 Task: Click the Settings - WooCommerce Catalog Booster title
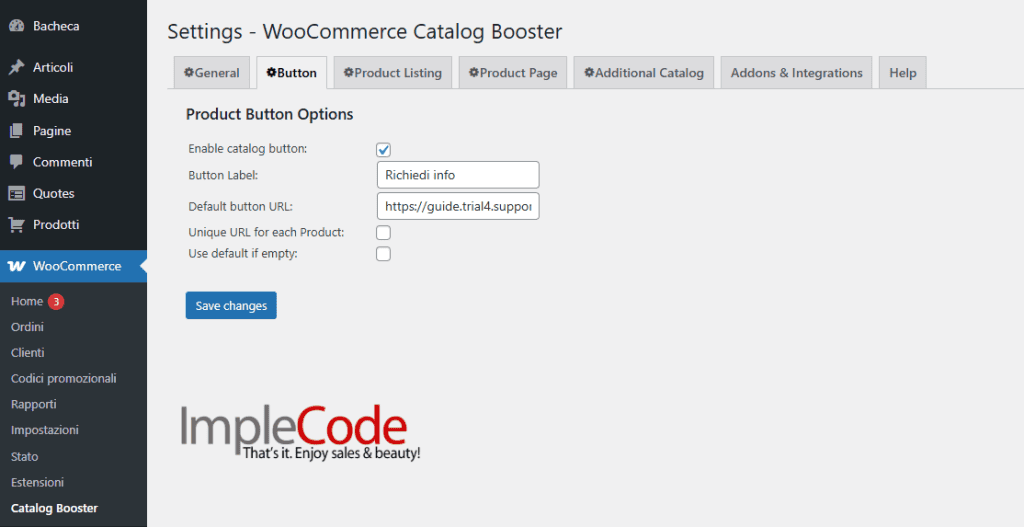click(x=364, y=31)
